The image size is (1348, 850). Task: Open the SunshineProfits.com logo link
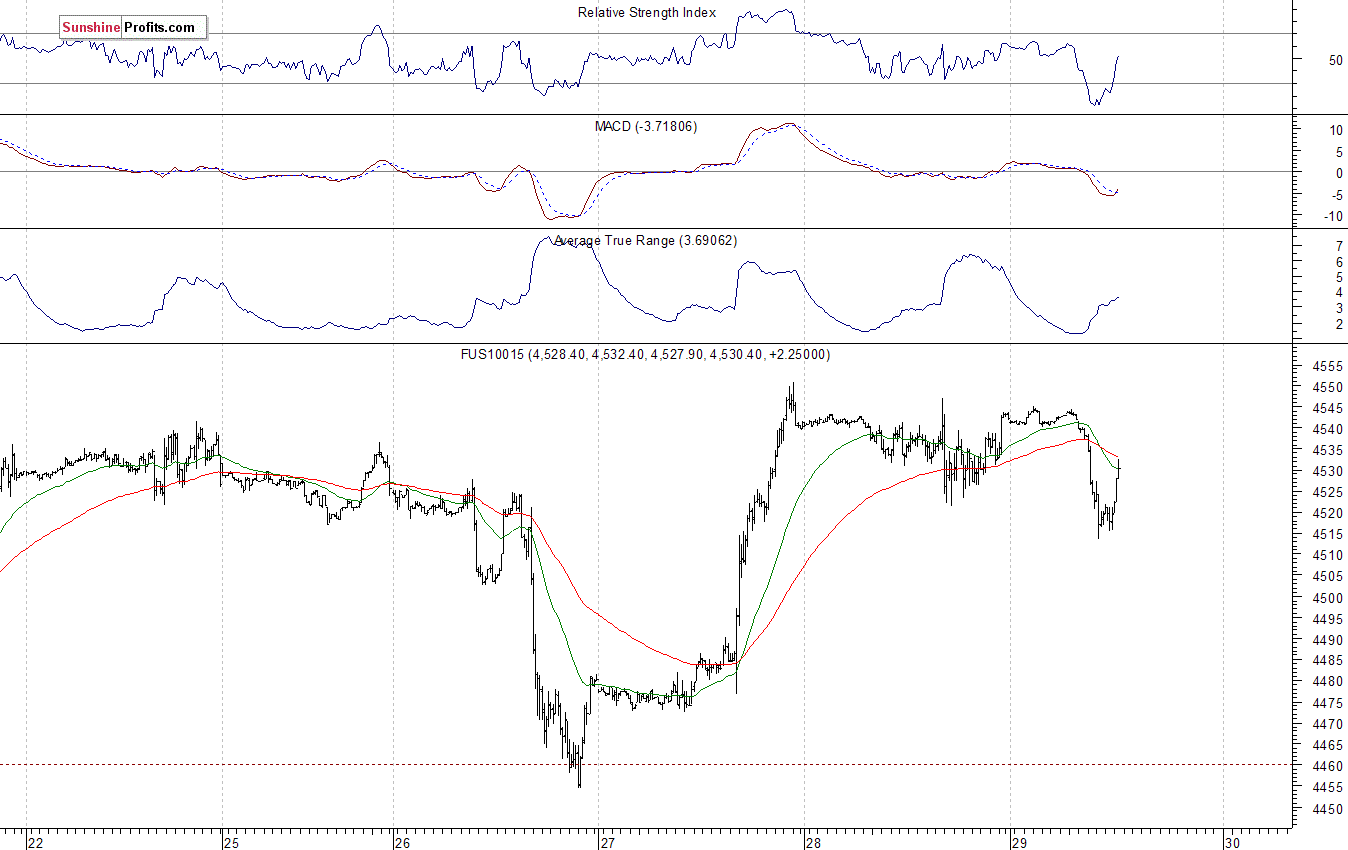pos(133,28)
